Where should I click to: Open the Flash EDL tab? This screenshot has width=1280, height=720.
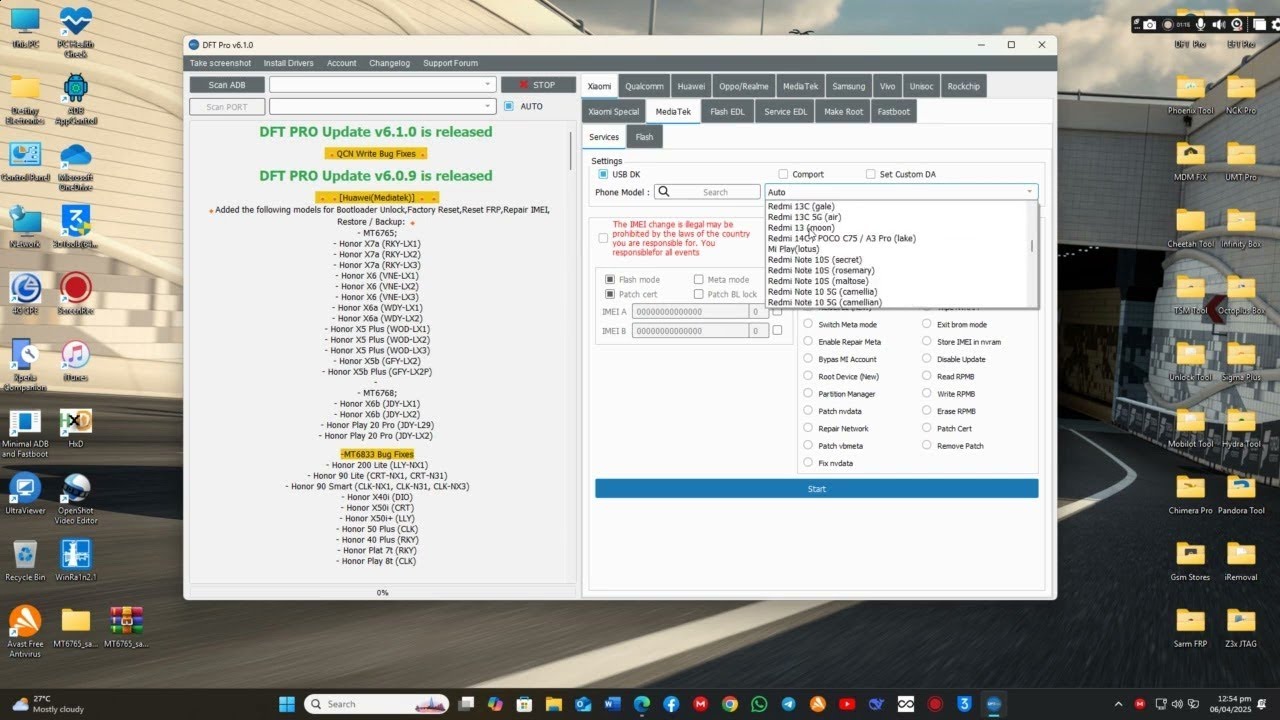tap(727, 112)
